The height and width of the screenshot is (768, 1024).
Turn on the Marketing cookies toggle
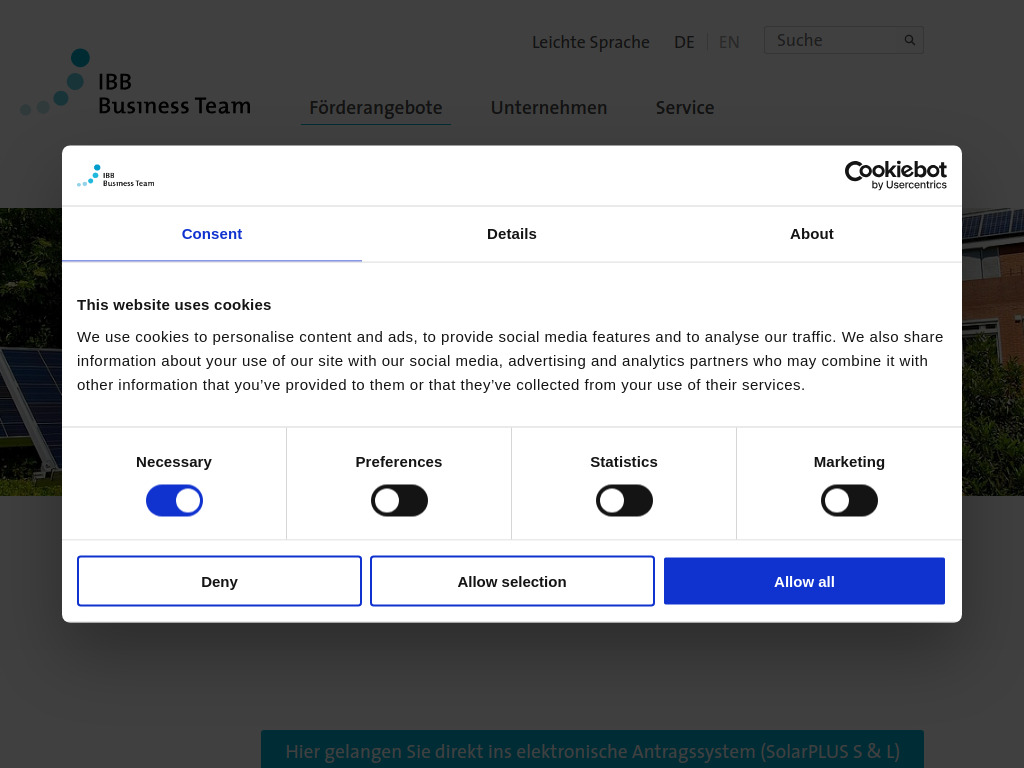tap(849, 501)
